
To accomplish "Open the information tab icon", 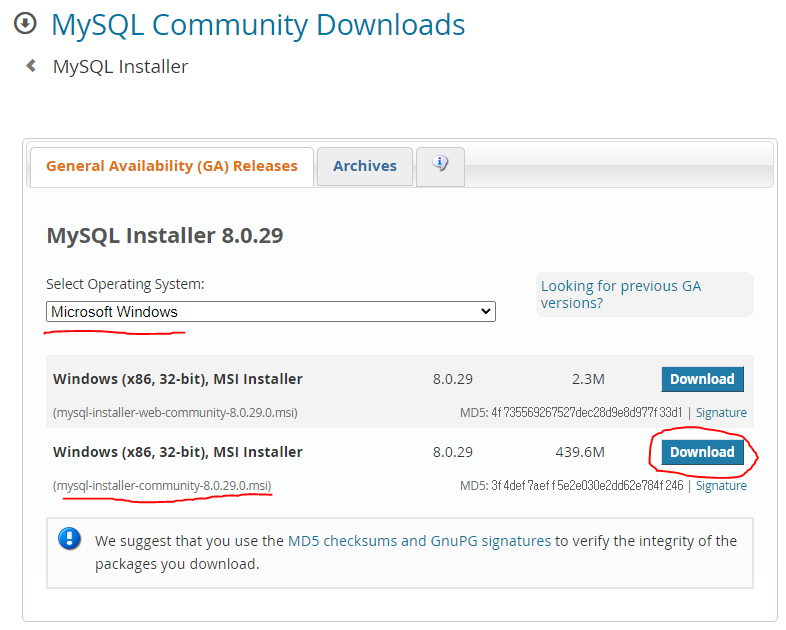I will click(440, 163).
